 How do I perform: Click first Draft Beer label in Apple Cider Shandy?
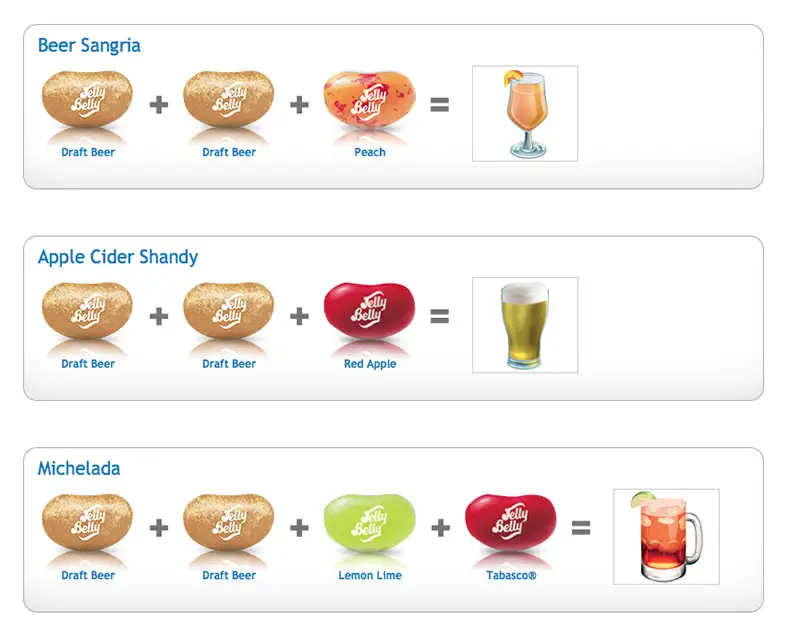(88, 364)
